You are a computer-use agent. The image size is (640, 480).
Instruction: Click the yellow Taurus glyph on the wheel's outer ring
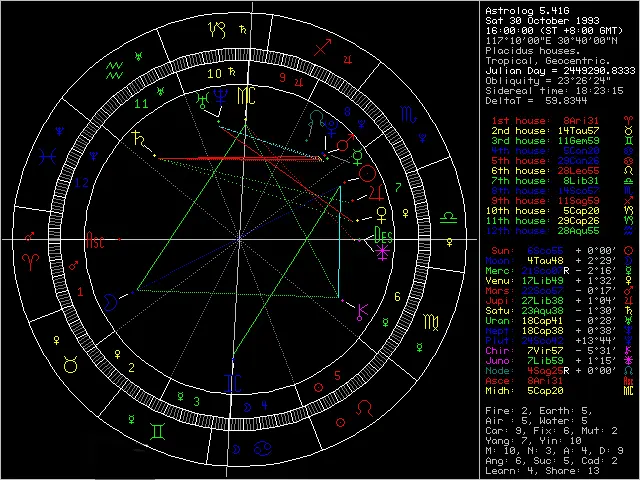point(71,364)
